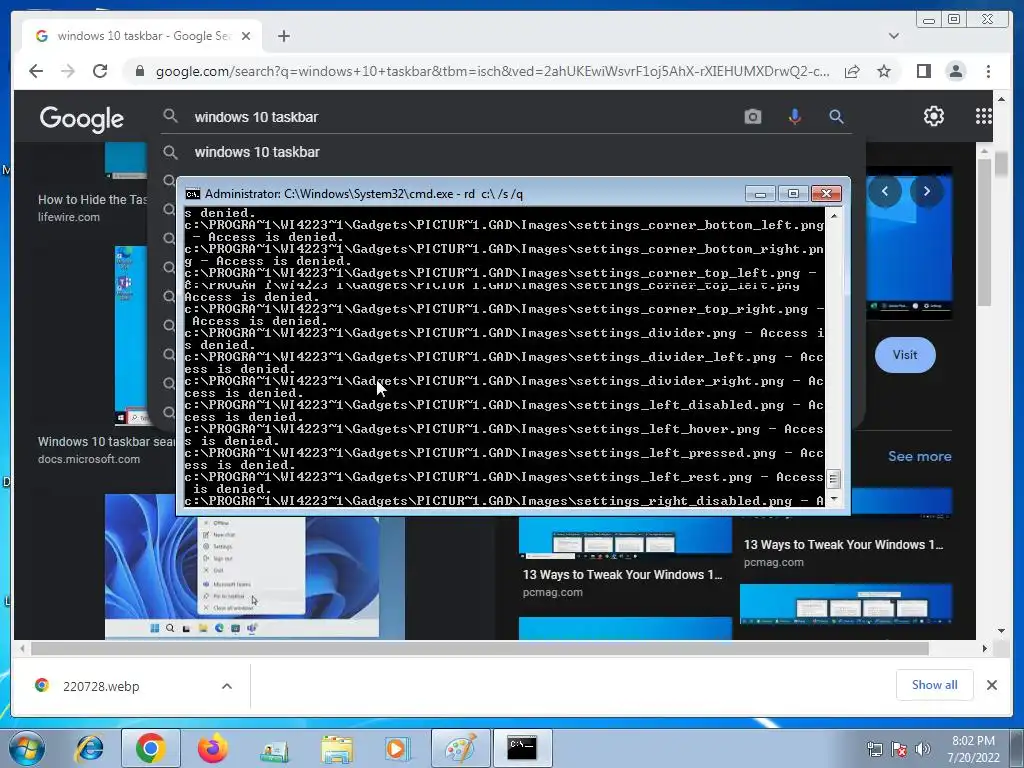Open the cmd window's system menu icon
1024x768 pixels.
click(192, 194)
